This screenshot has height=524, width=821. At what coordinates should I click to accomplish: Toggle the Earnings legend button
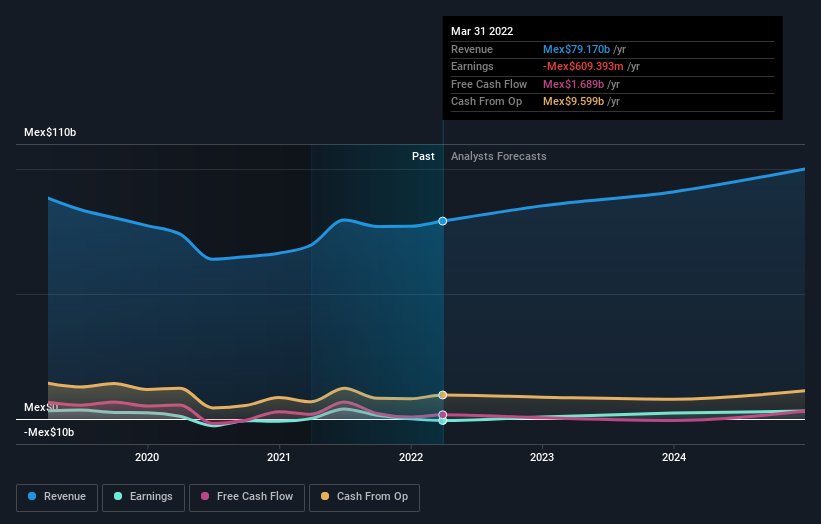[x=143, y=497]
